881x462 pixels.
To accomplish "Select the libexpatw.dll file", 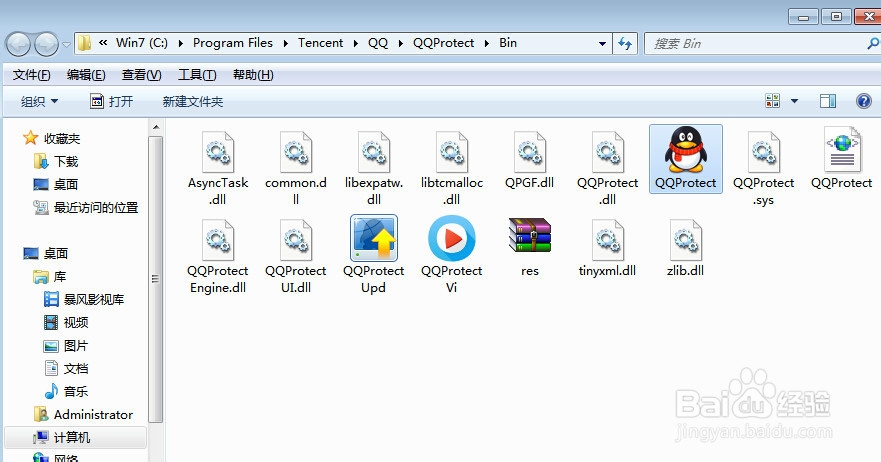I will click(x=374, y=168).
